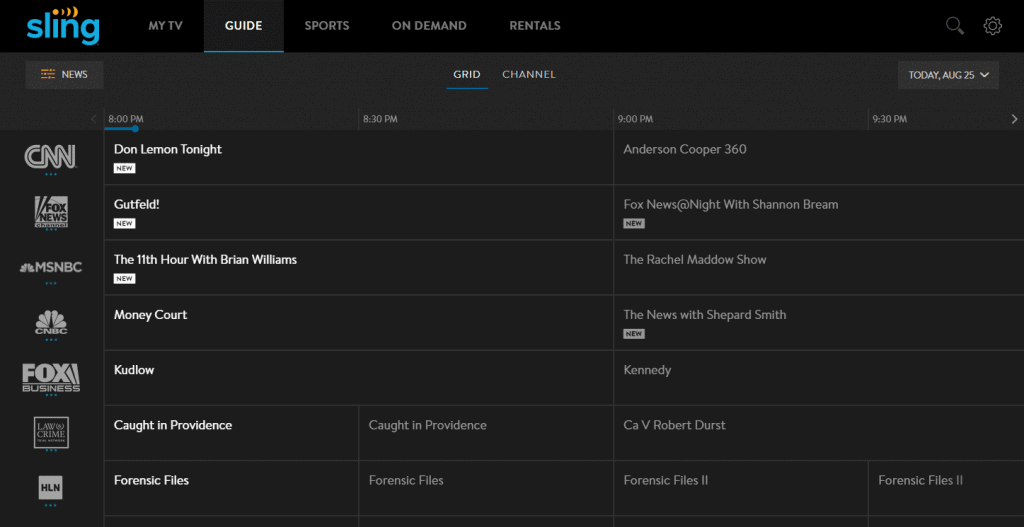Click the 8:30 PM time label
Image resolution: width=1024 pixels, height=527 pixels.
click(x=380, y=119)
